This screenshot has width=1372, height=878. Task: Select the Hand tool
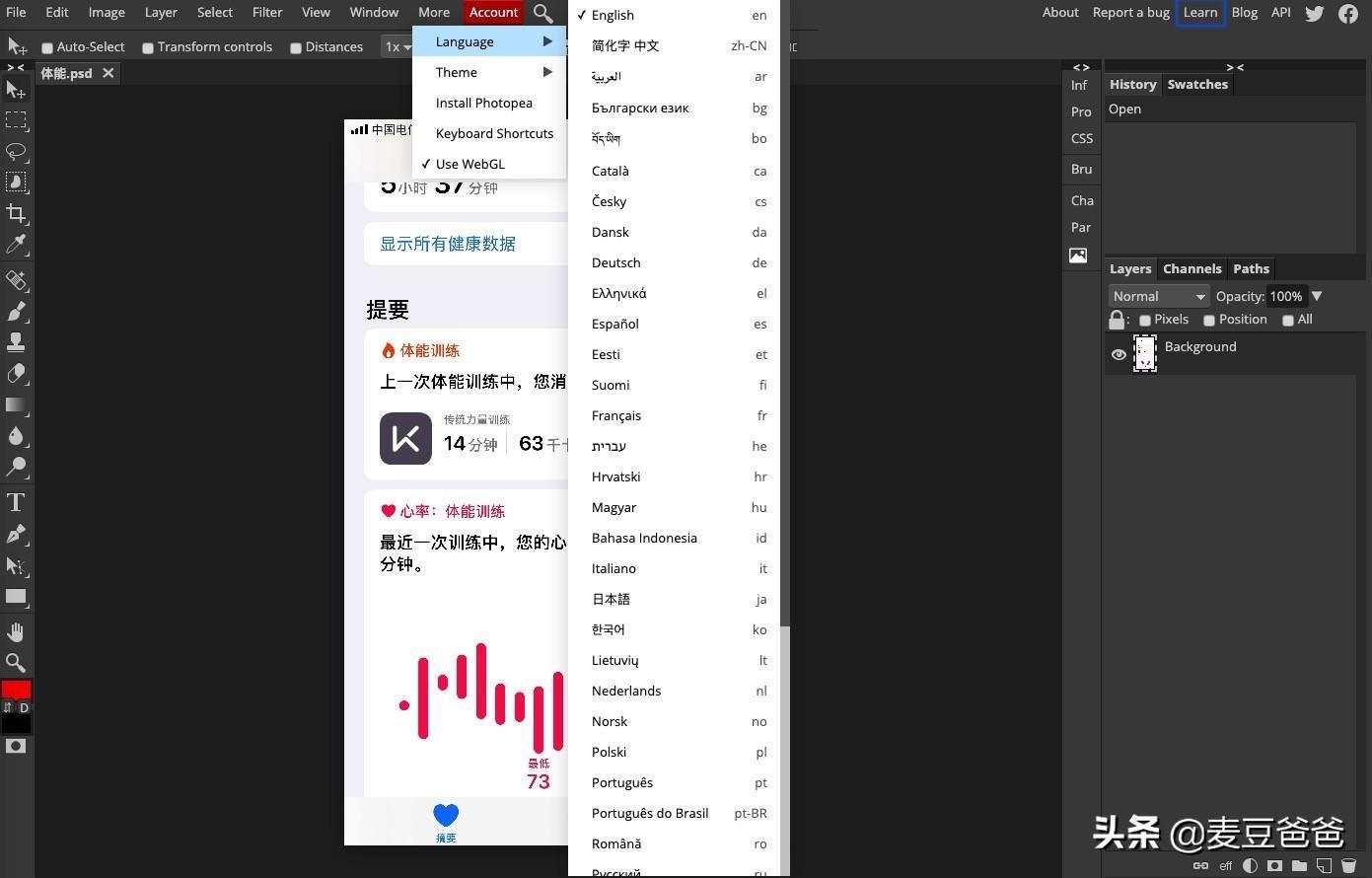coord(16,631)
